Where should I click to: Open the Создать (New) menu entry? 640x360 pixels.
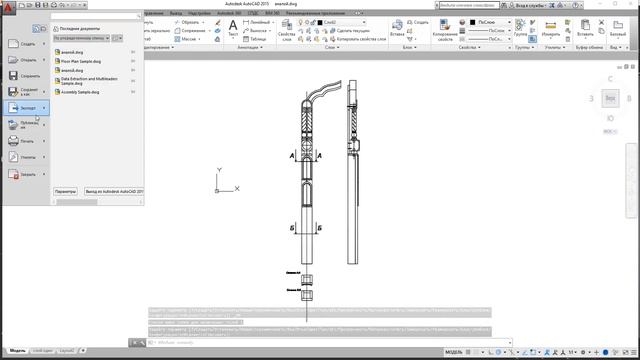[27, 44]
